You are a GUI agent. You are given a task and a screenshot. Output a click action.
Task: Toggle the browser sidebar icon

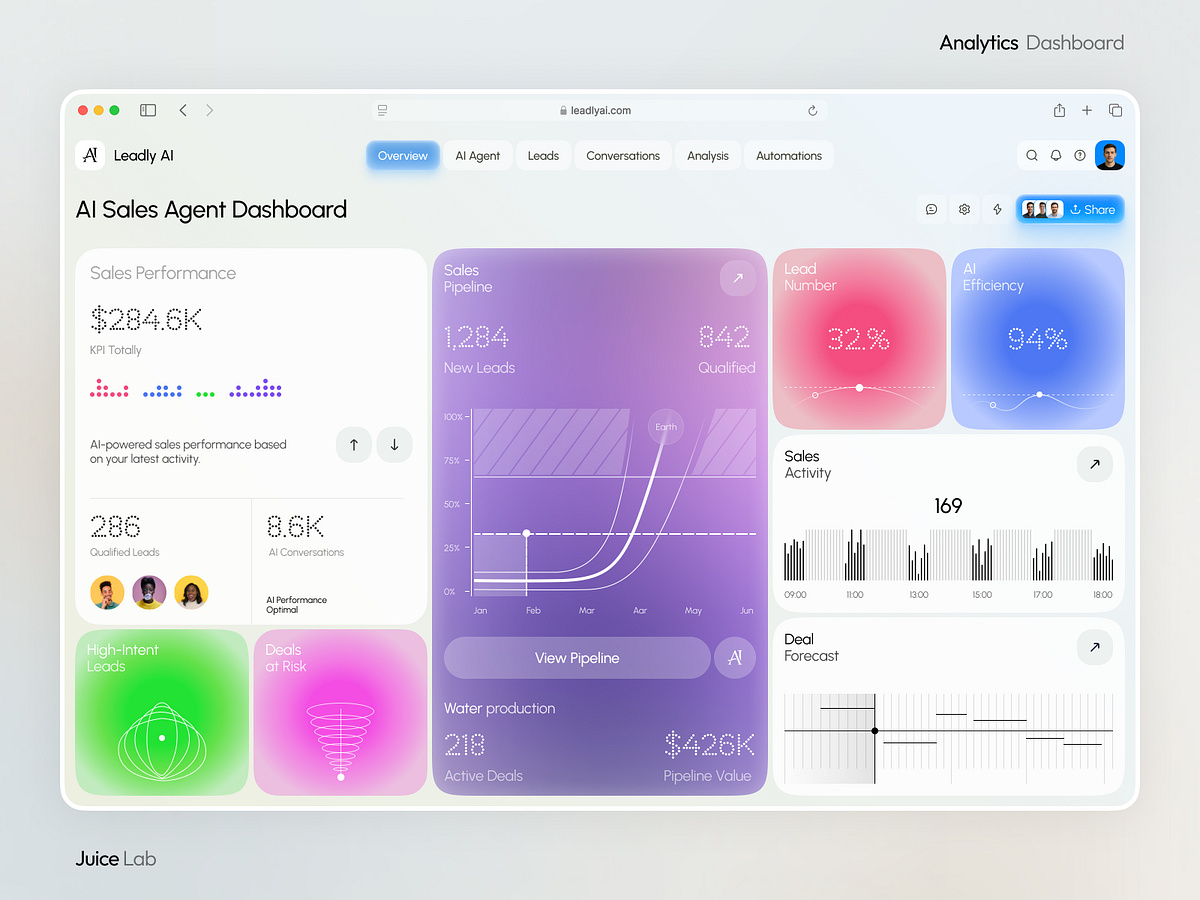tap(148, 110)
